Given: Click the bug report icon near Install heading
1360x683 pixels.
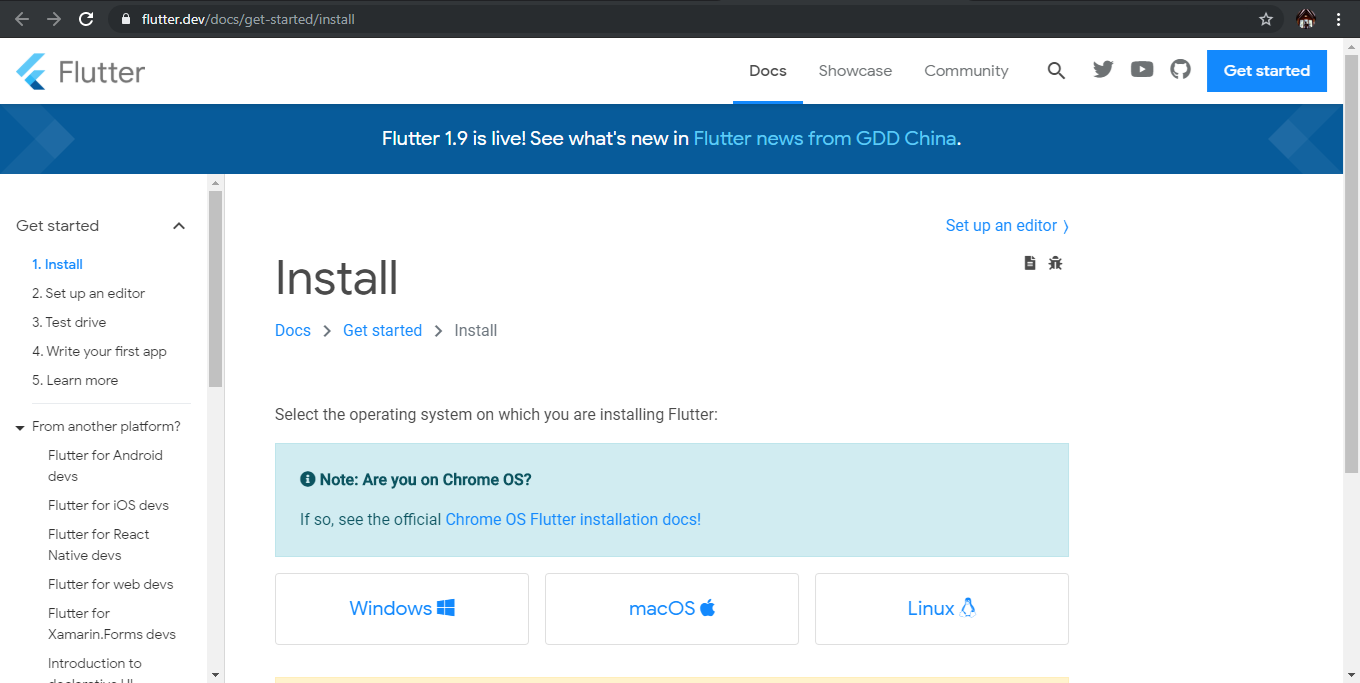Looking at the screenshot, I should coord(1055,262).
